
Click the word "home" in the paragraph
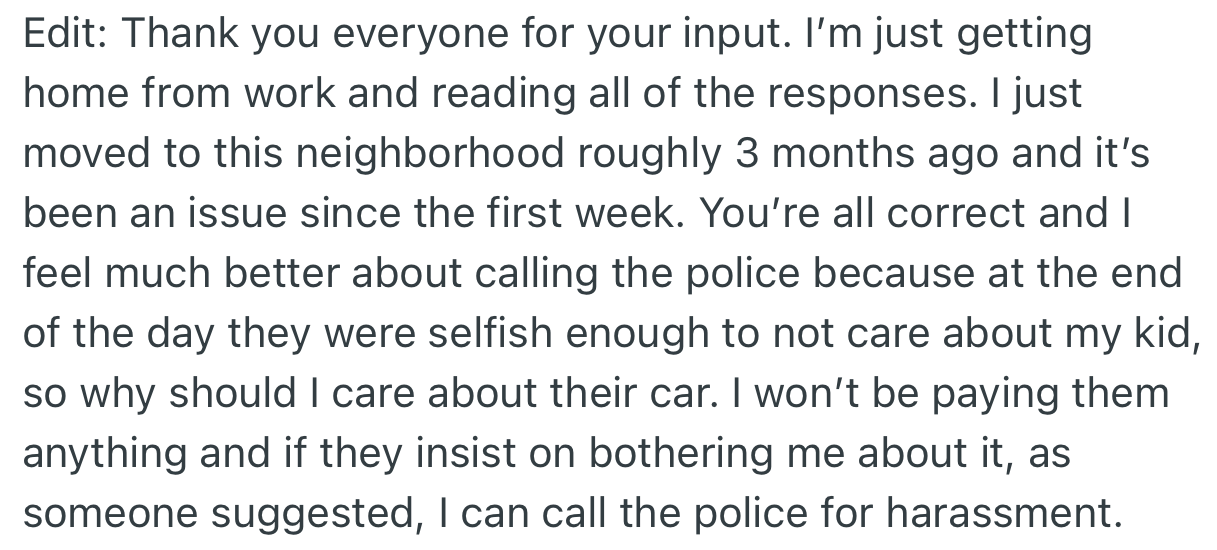point(74,93)
